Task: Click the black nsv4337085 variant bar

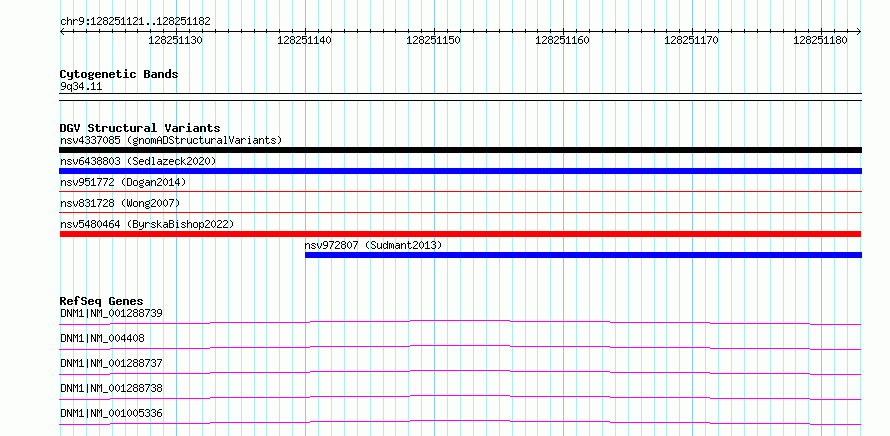Action: point(460,150)
